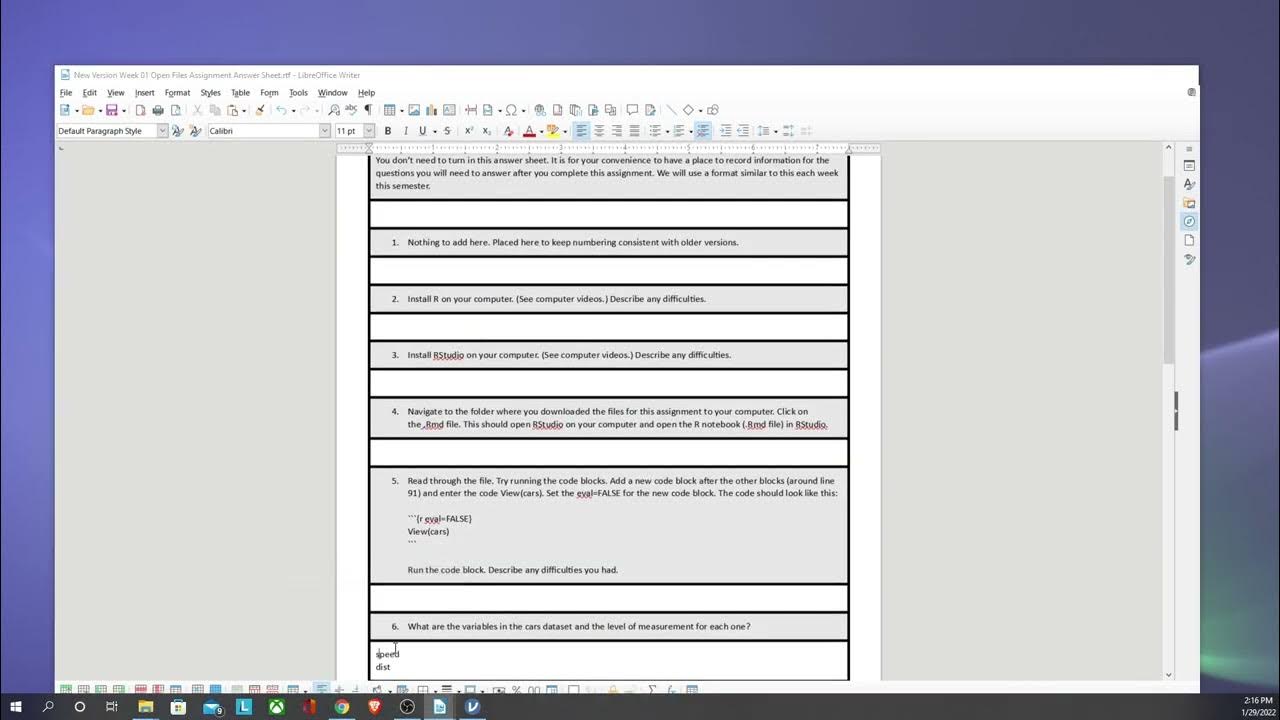Open the Format menu

177,93
